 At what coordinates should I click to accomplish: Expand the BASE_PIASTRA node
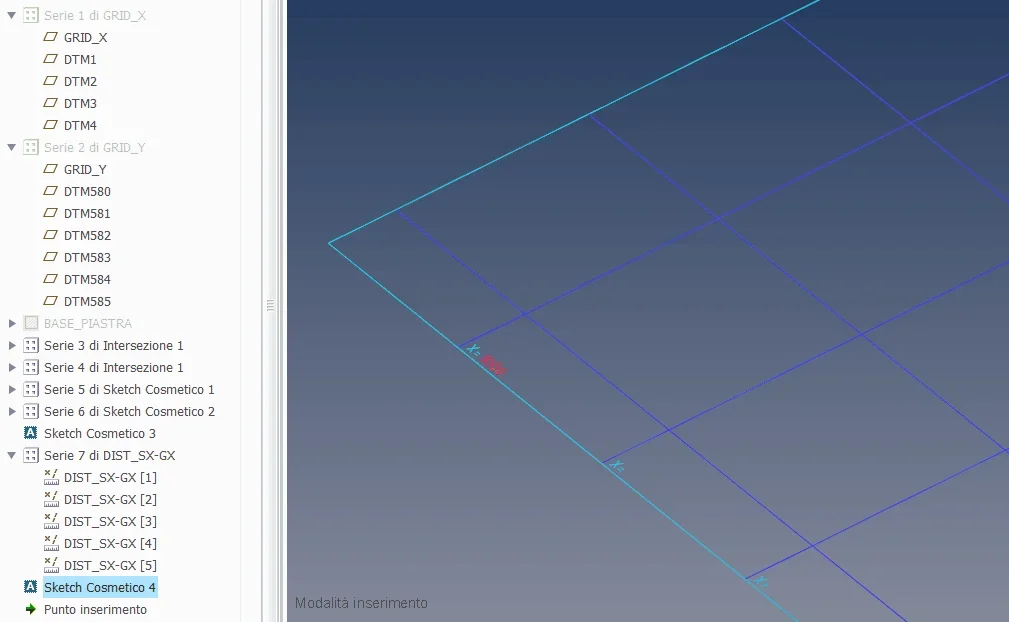pos(12,323)
